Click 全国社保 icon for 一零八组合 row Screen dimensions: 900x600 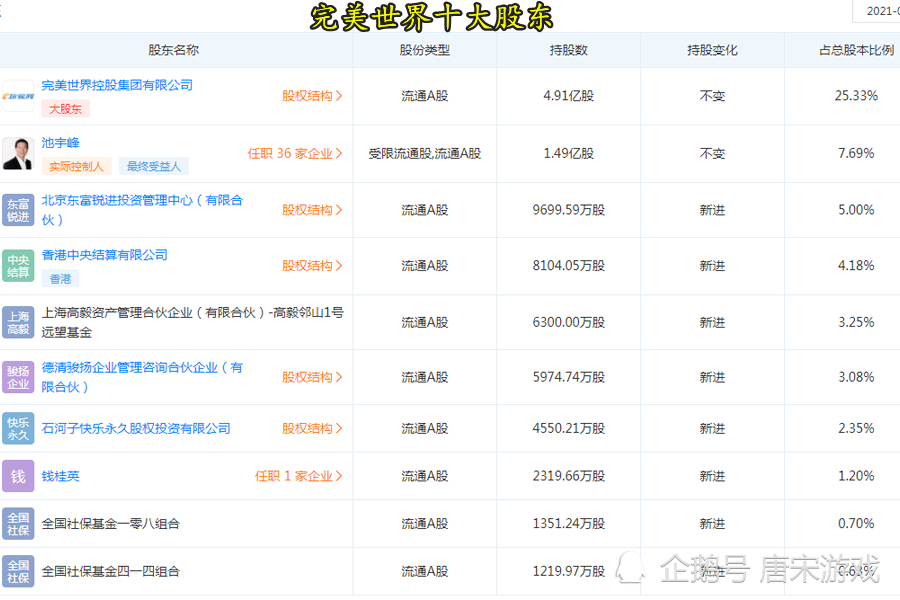[18, 524]
